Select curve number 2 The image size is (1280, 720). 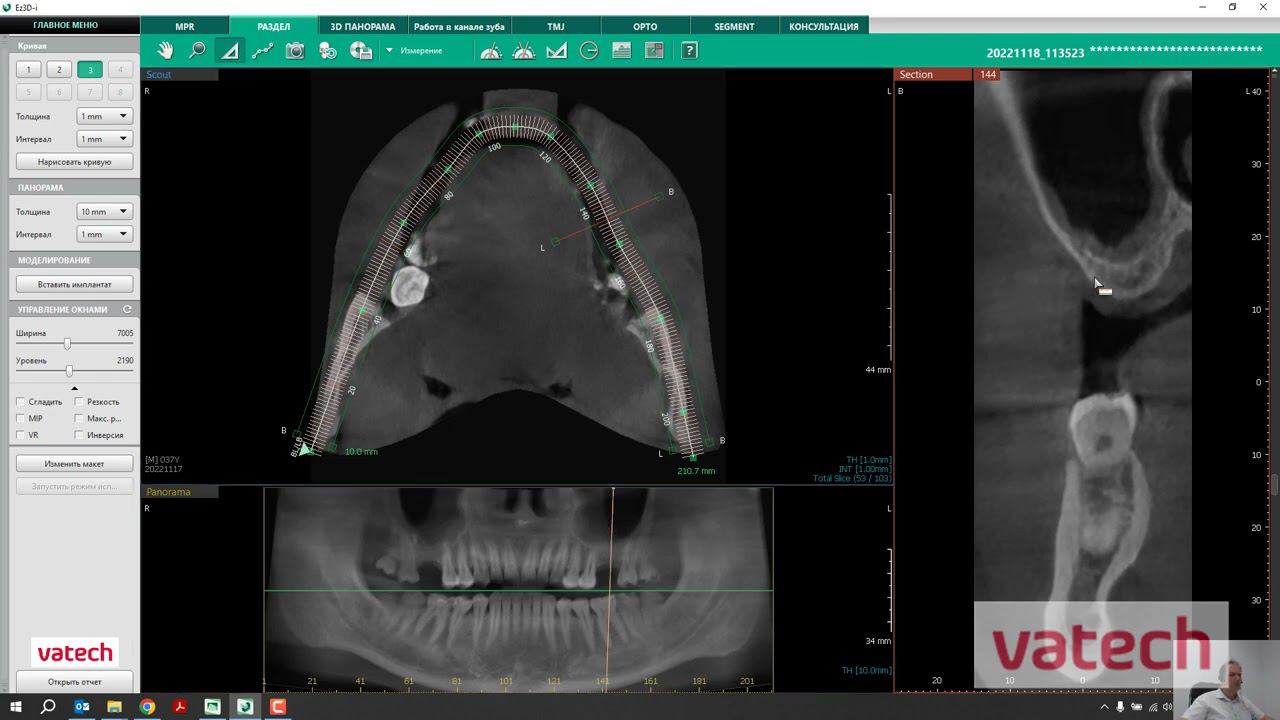pyautogui.click(x=59, y=70)
